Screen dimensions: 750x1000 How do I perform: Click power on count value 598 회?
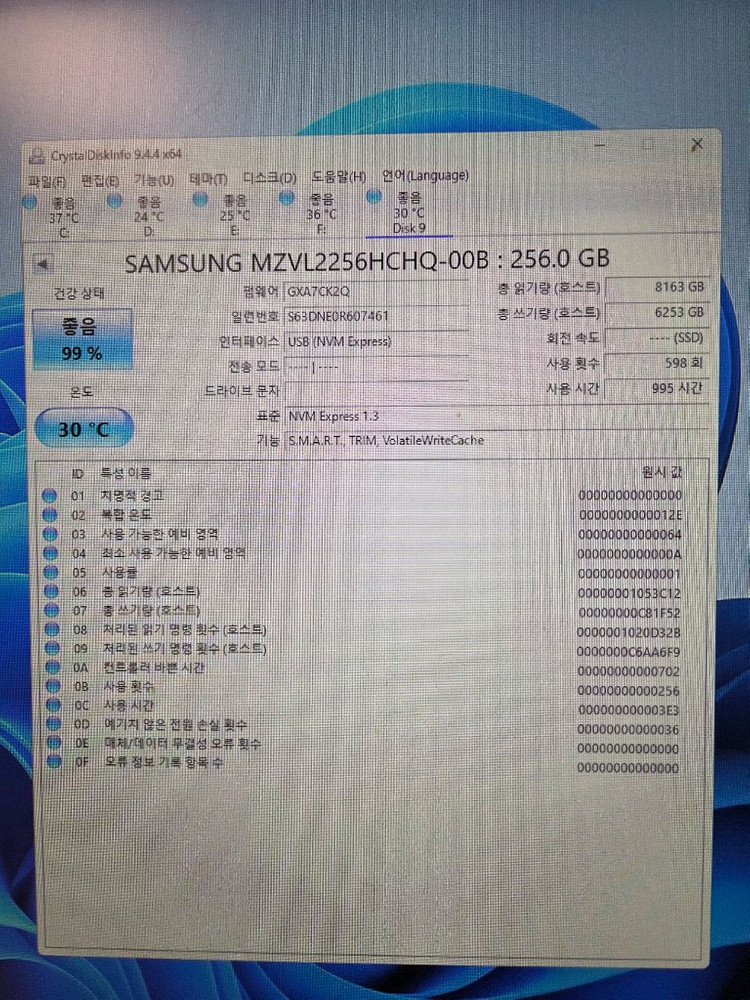click(x=656, y=363)
